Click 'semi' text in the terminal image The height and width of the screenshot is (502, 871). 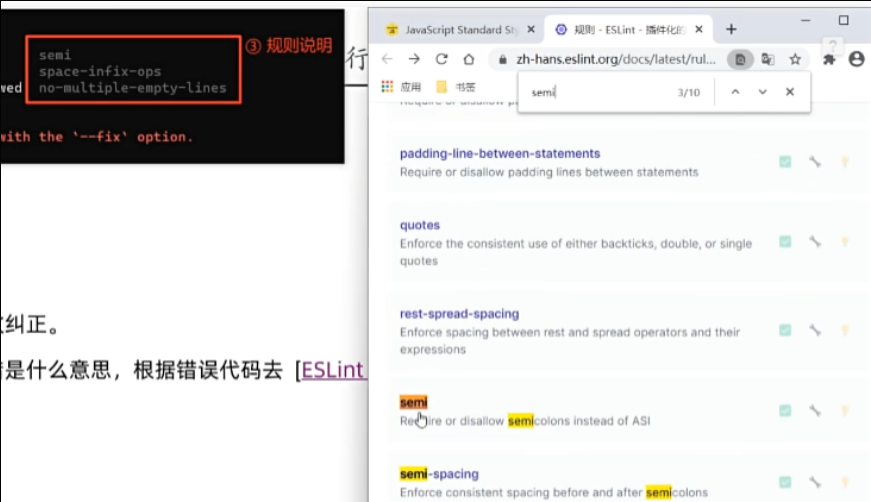pyautogui.click(x=55, y=55)
